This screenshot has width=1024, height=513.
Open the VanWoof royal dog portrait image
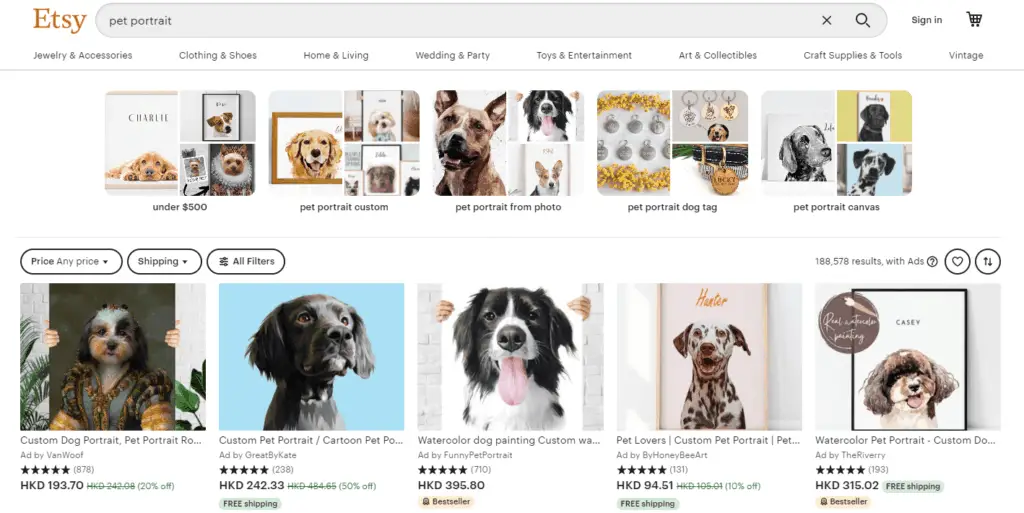113,356
